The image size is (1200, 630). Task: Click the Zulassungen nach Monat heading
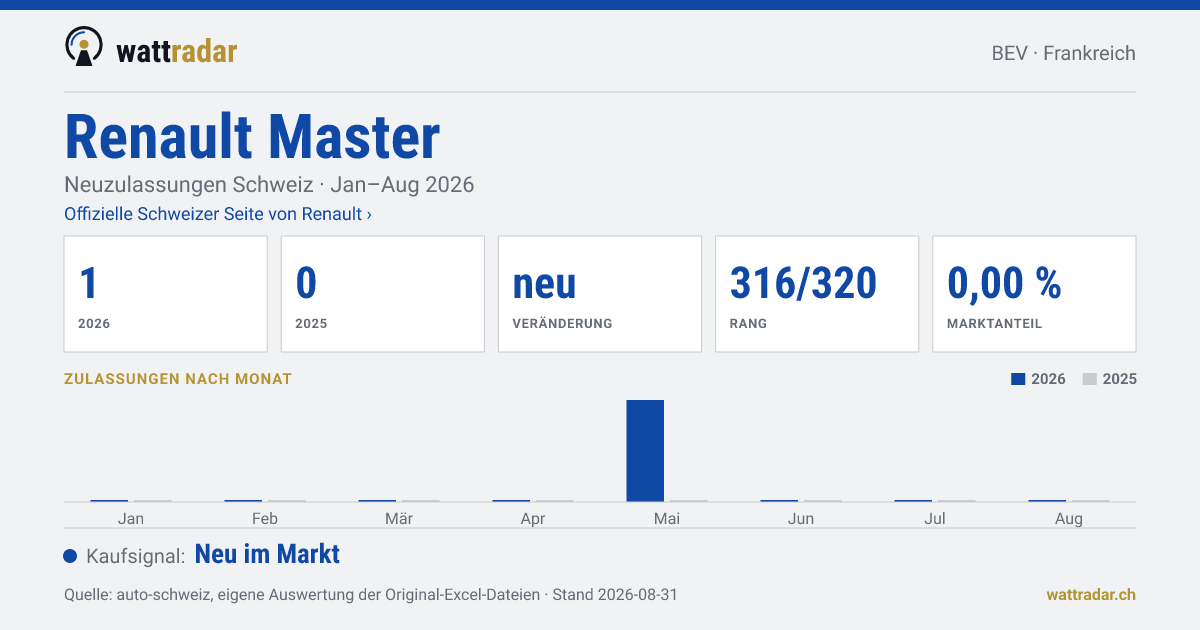178,379
